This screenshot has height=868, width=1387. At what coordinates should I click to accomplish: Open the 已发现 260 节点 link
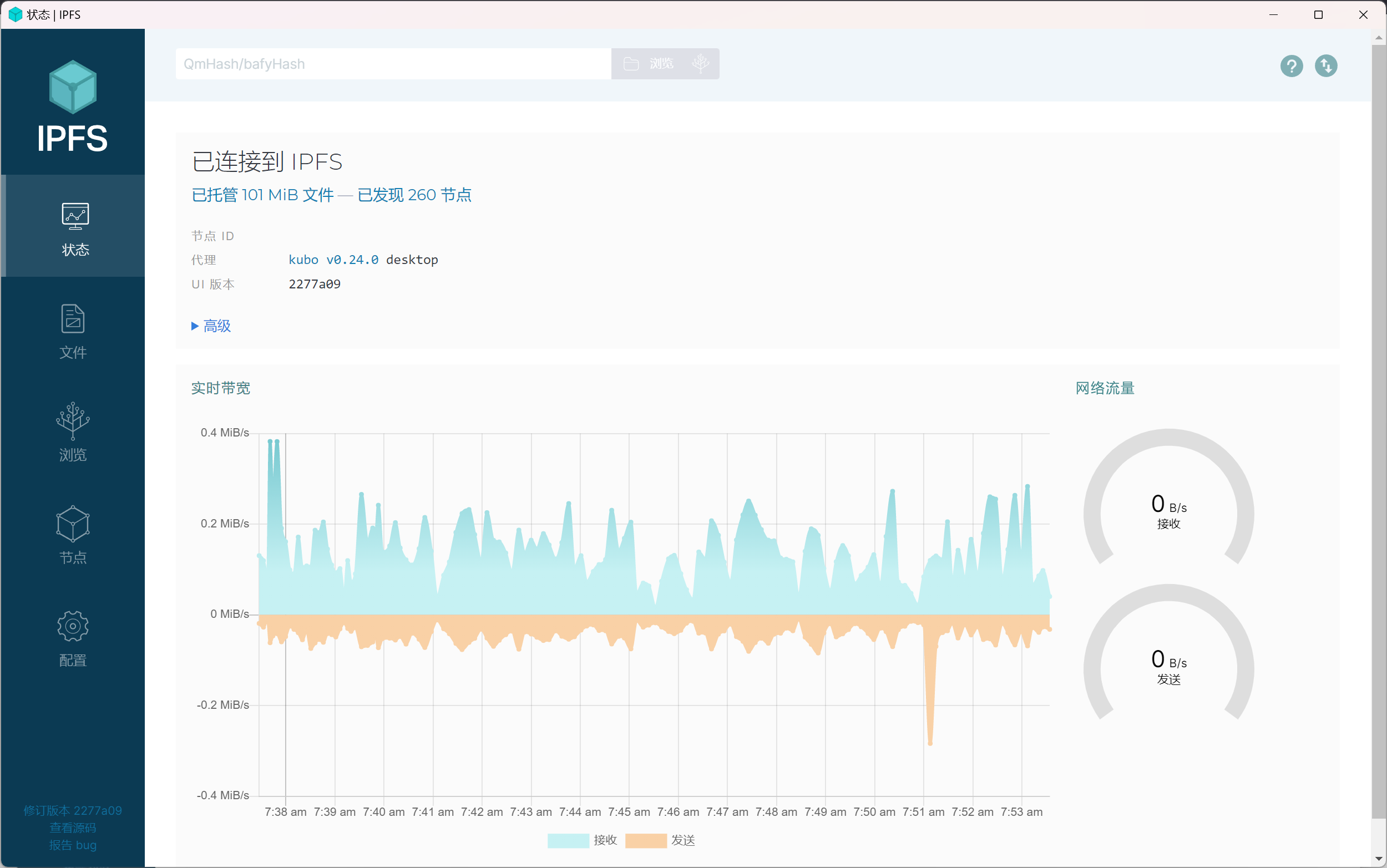pos(414,195)
